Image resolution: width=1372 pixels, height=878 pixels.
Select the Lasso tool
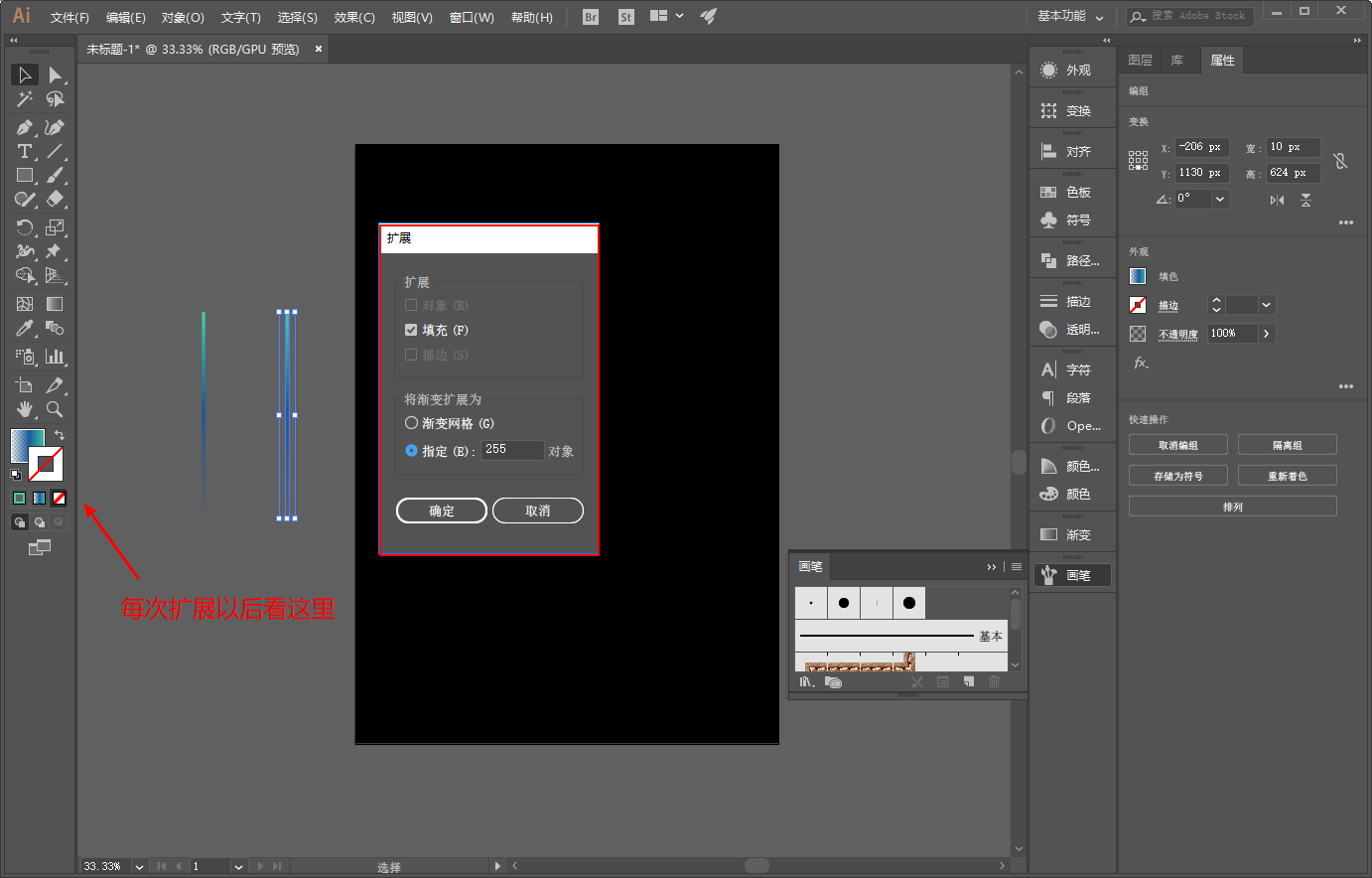click(x=55, y=99)
